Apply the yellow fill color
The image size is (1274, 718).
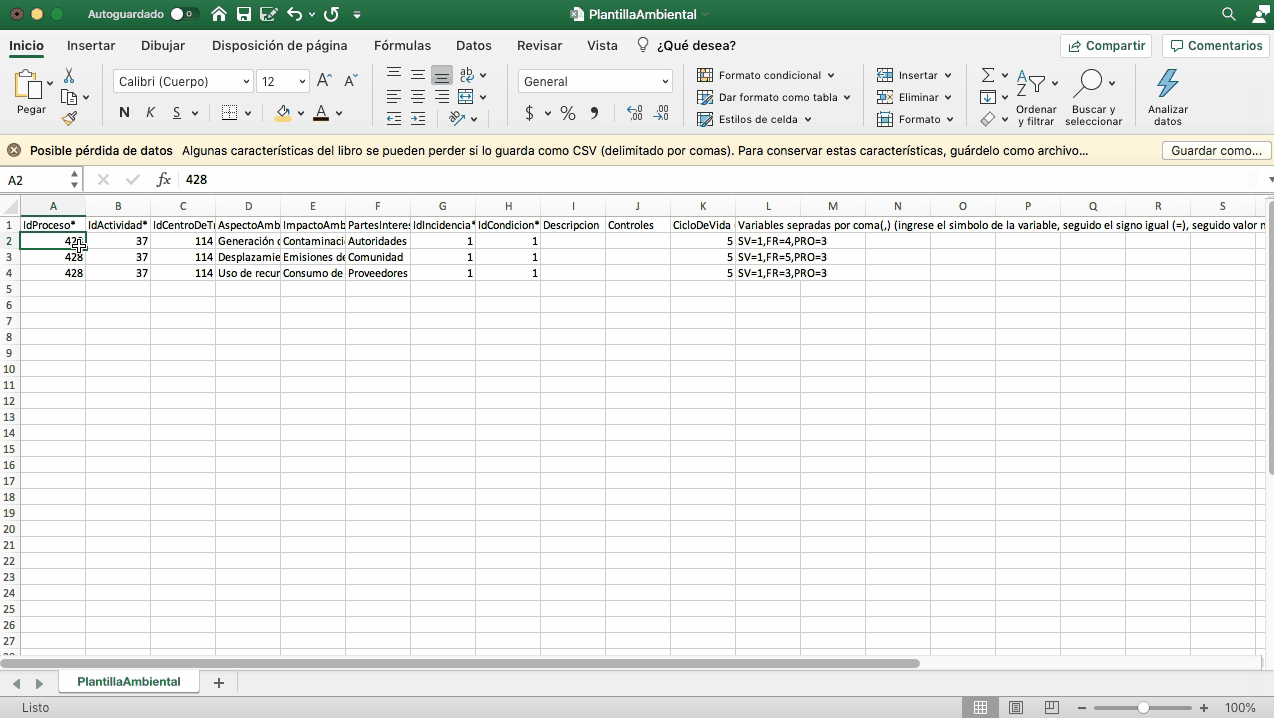click(x=283, y=113)
